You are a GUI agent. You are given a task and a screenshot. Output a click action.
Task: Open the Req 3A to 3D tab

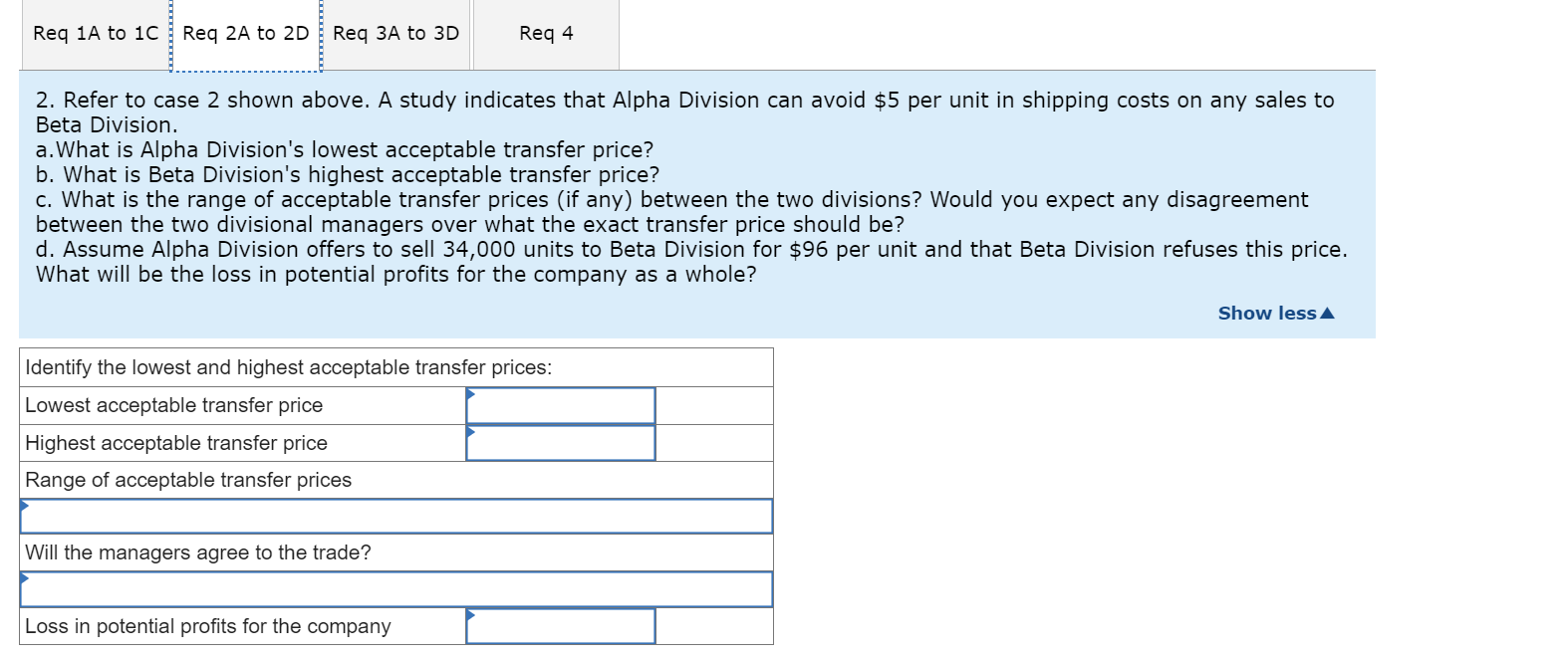point(394,33)
